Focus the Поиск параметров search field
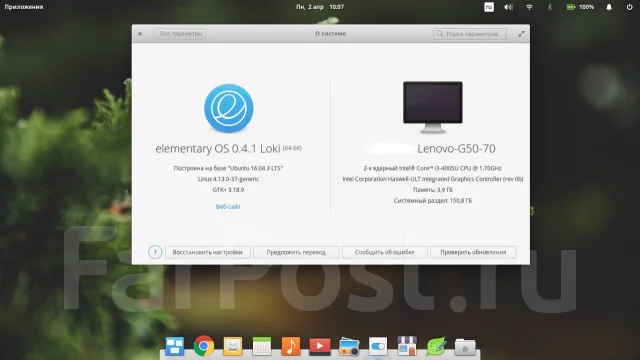The height and width of the screenshot is (360, 640). [470, 34]
